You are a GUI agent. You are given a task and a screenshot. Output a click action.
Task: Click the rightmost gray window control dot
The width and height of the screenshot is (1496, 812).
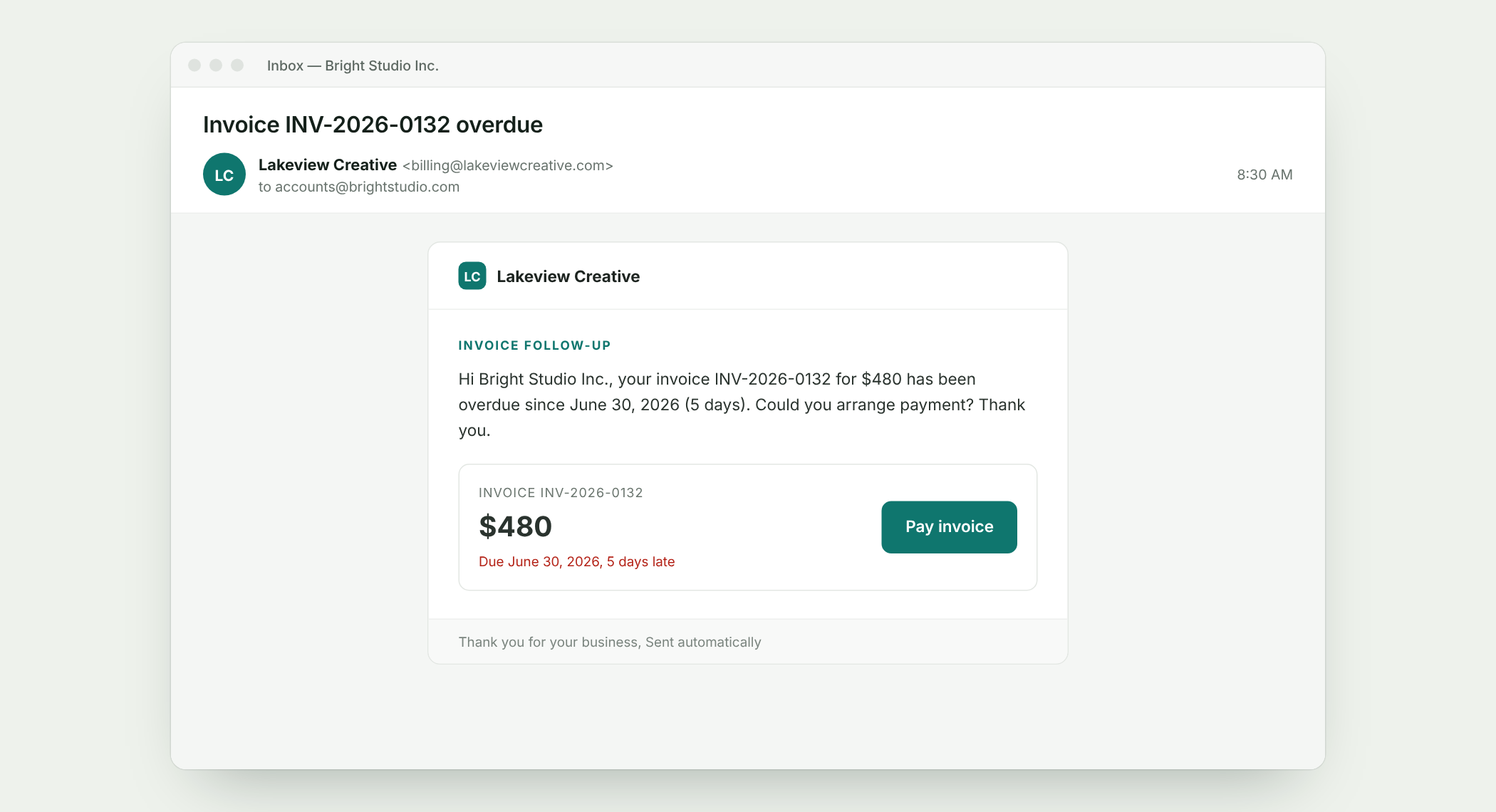point(237,66)
